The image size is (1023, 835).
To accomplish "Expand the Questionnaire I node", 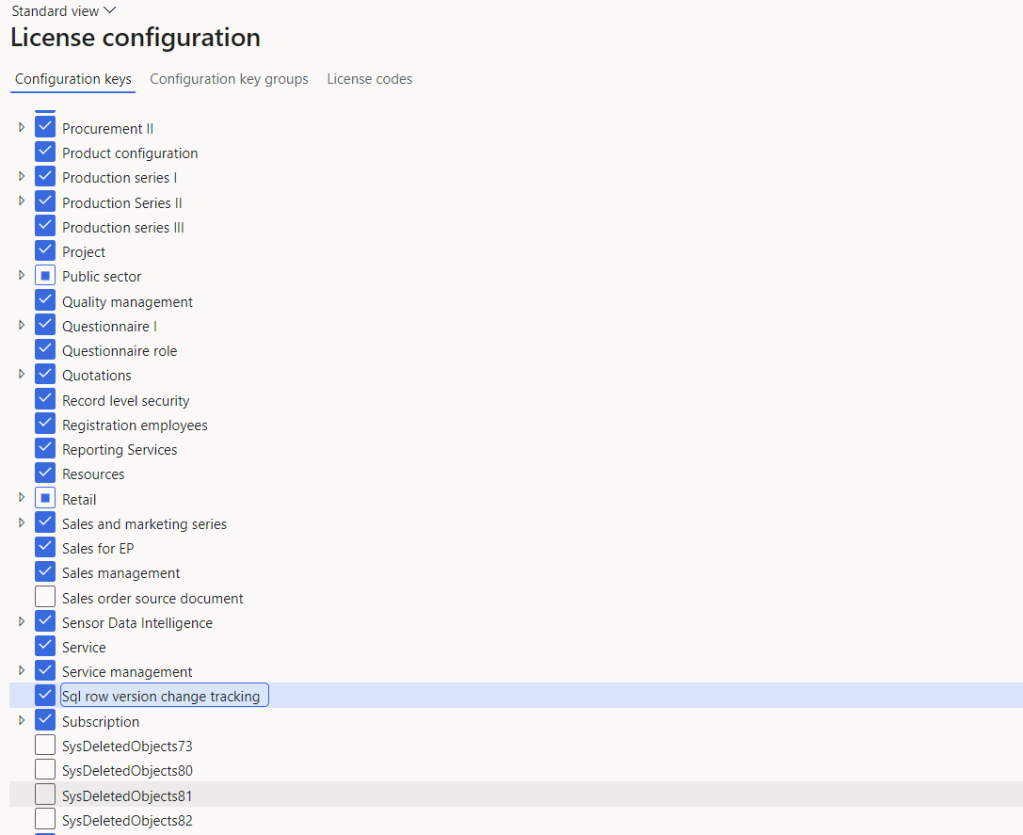I will (x=22, y=326).
